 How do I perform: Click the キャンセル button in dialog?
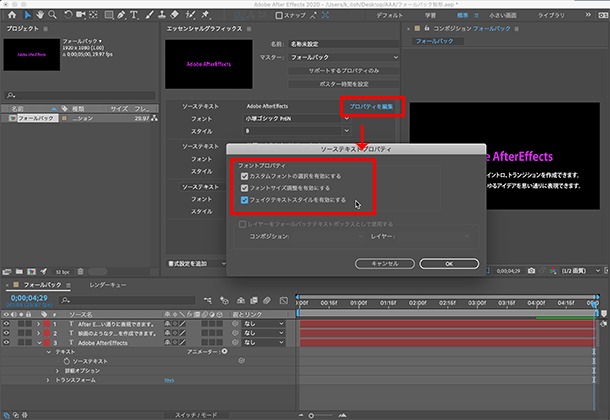click(x=384, y=264)
